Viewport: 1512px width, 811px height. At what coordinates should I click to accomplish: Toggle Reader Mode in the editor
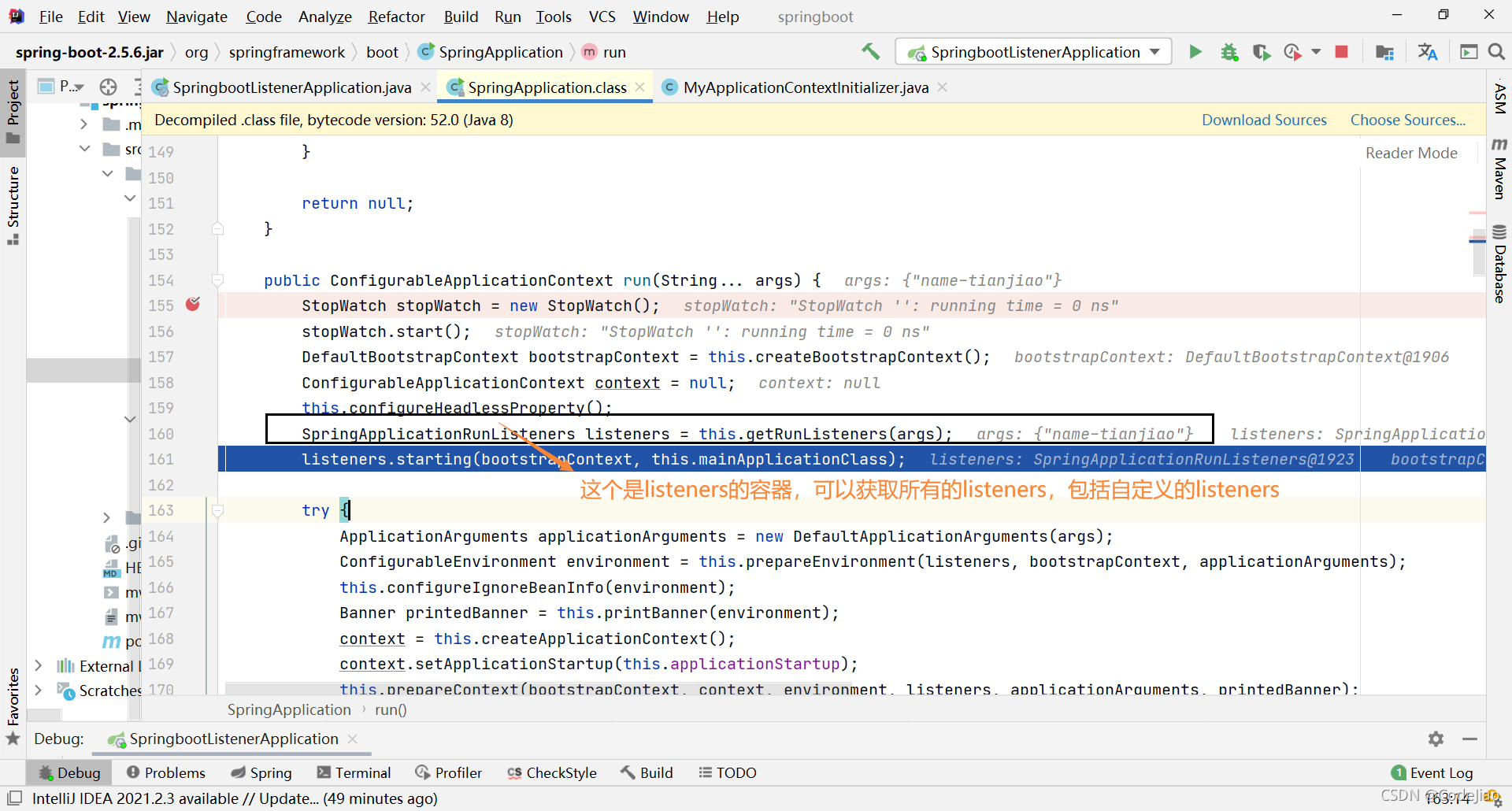tap(1411, 153)
